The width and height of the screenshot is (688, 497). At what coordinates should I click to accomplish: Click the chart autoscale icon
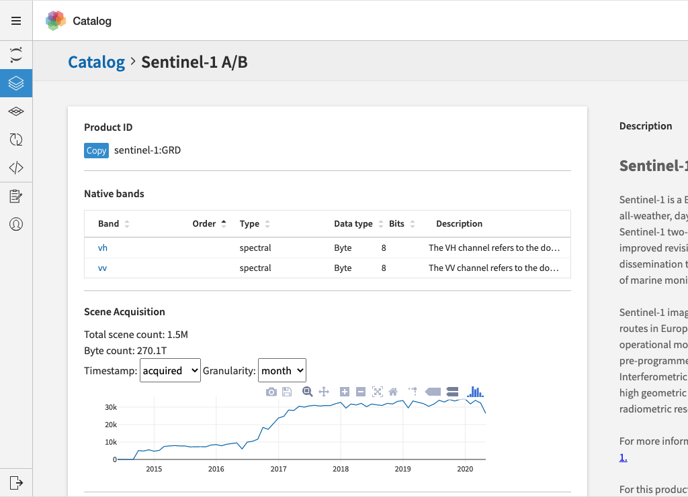coord(377,392)
